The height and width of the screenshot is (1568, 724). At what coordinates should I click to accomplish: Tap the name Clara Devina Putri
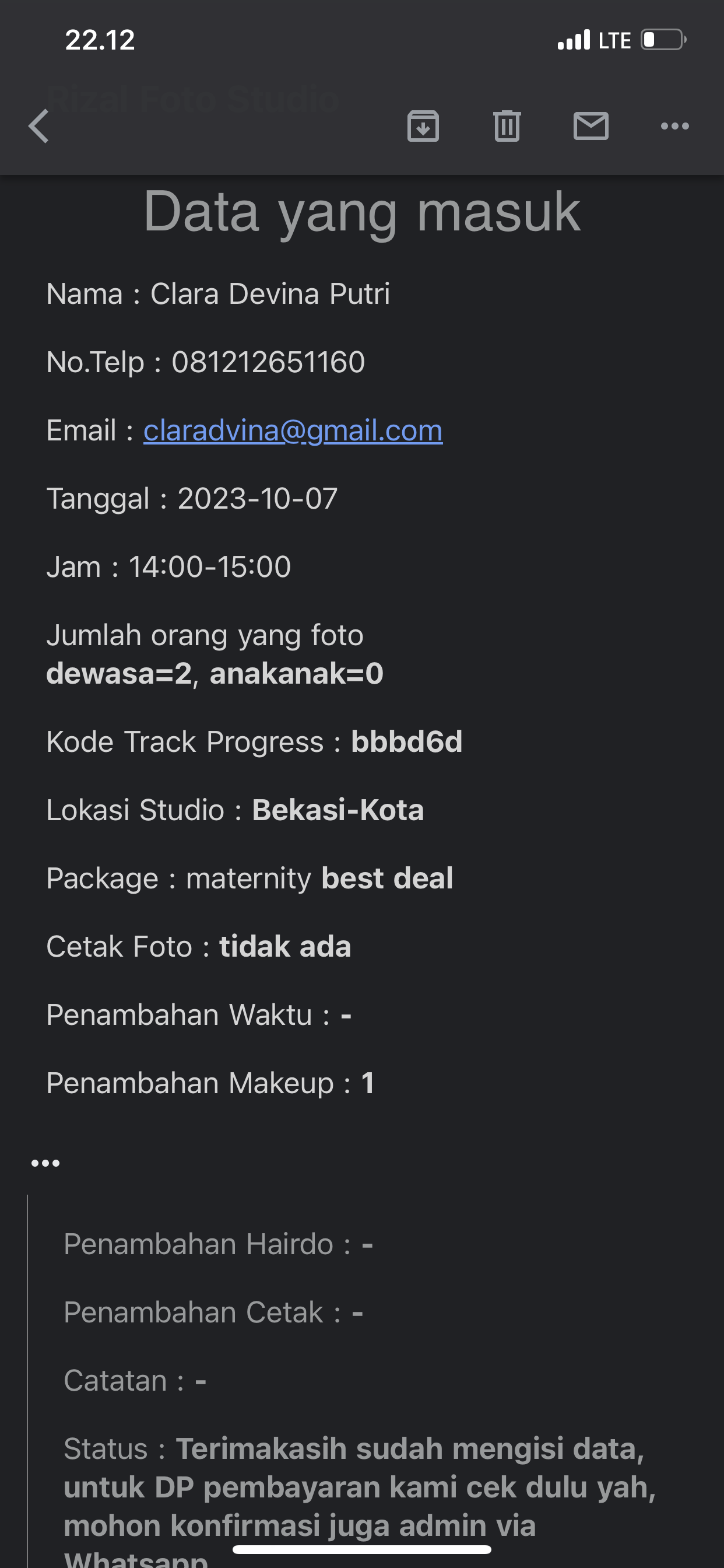tap(269, 294)
